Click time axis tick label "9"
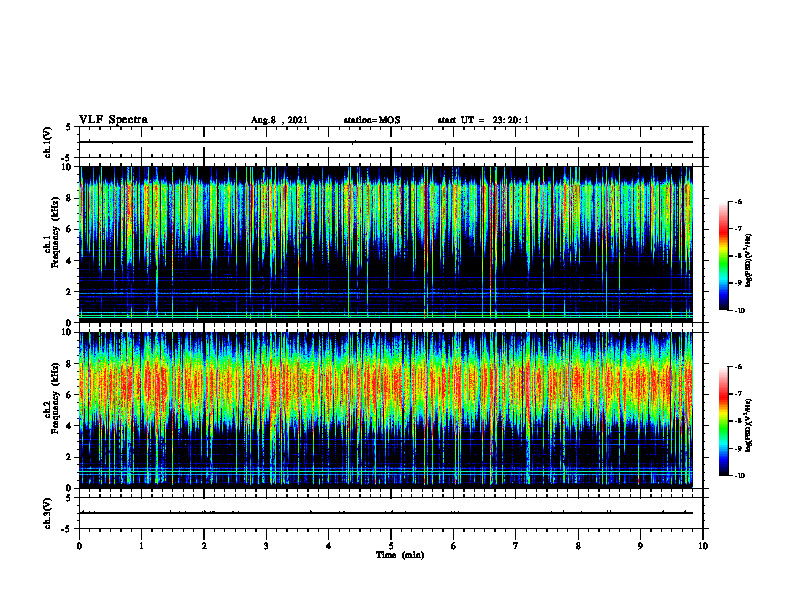792x612 pixels. [640, 546]
